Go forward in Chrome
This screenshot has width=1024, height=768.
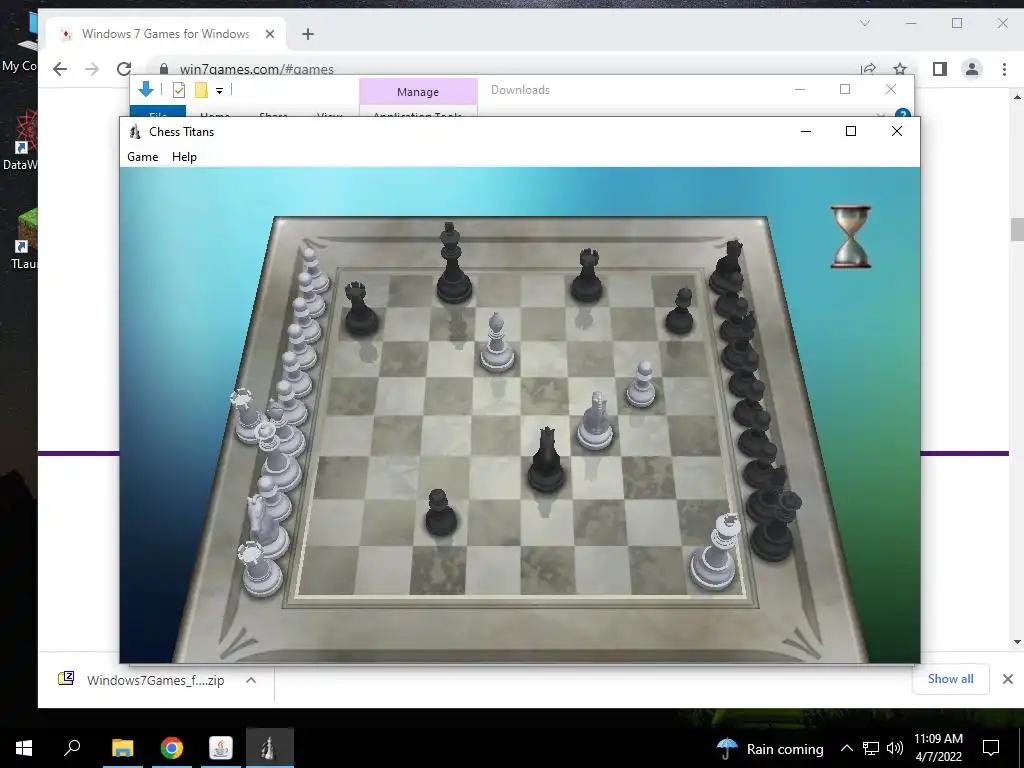[92, 69]
